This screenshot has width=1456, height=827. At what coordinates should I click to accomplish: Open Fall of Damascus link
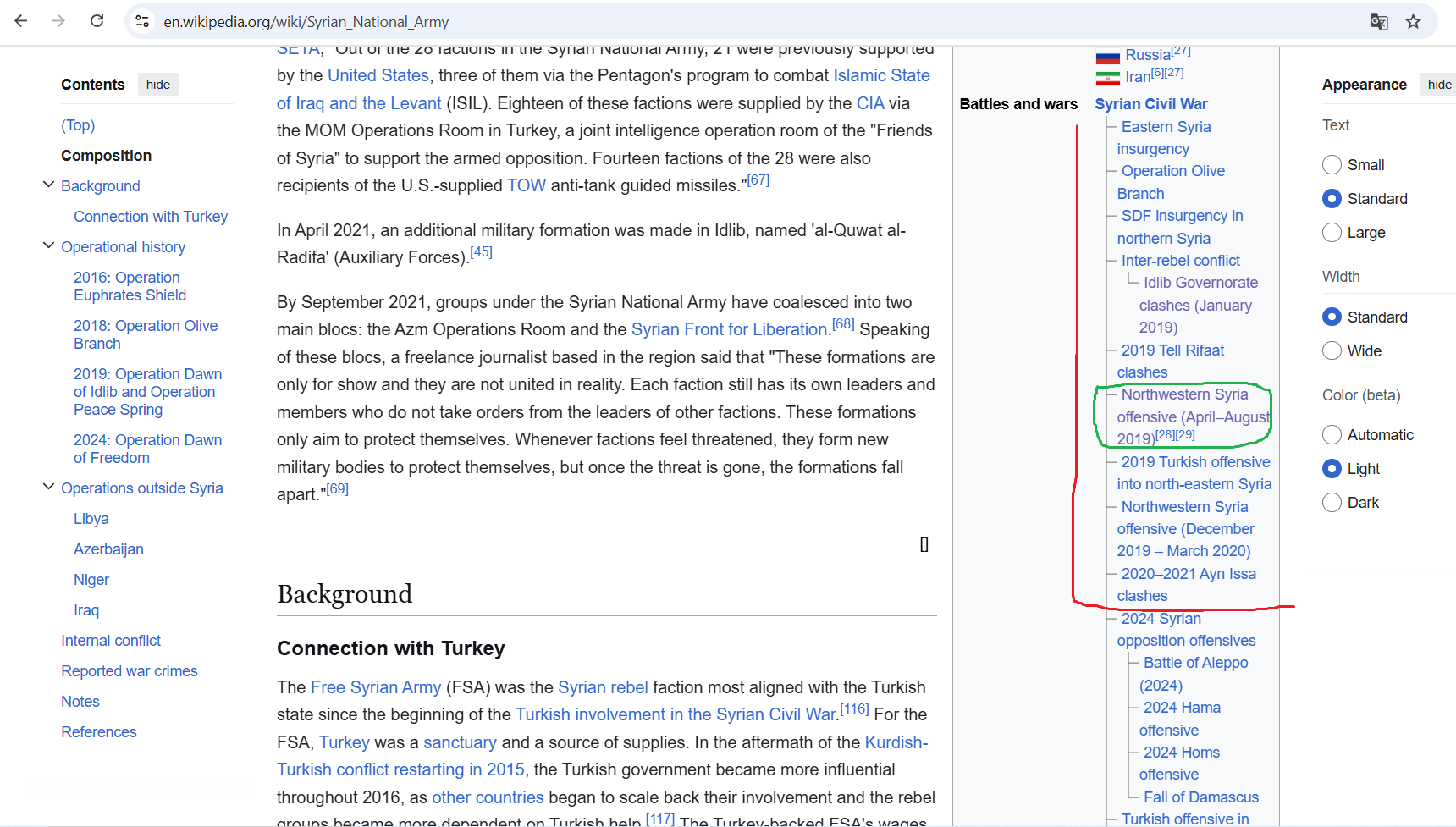coord(1200,797)
